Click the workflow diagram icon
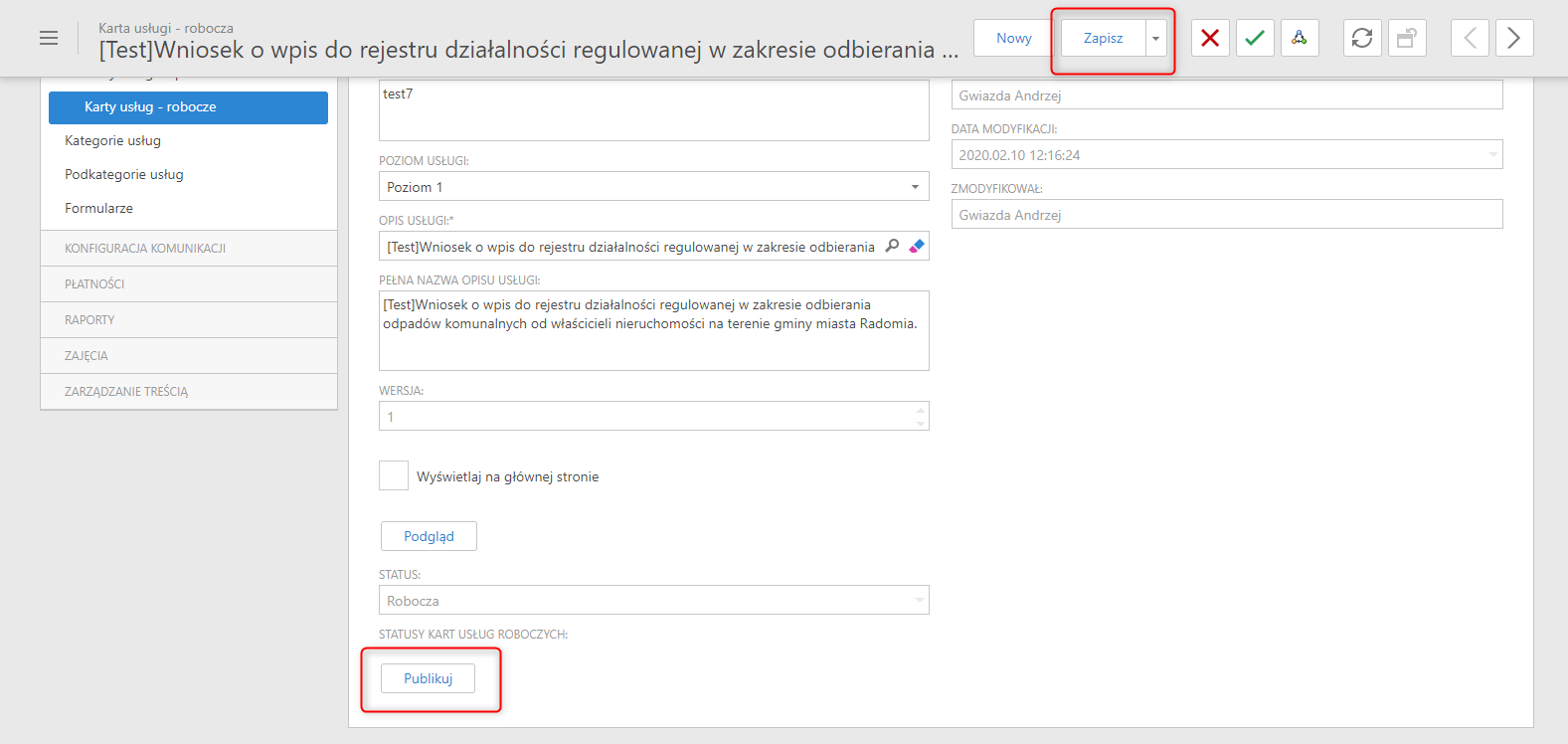Viewport: 1568px width, 744px height. pyautogui.click(x=1300, y=38)
